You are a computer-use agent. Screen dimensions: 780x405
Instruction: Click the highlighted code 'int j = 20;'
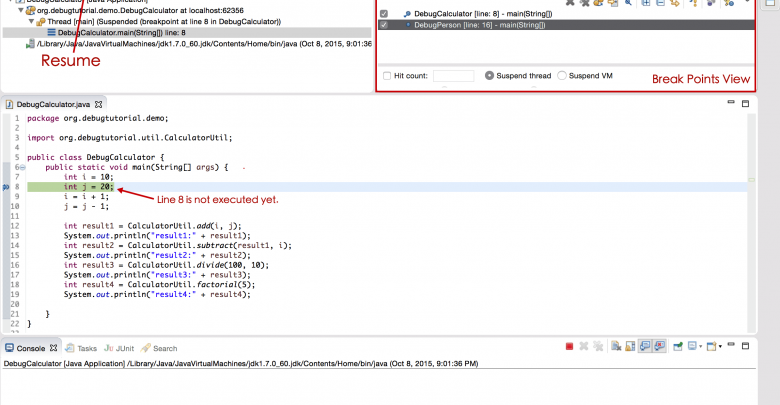89,187
